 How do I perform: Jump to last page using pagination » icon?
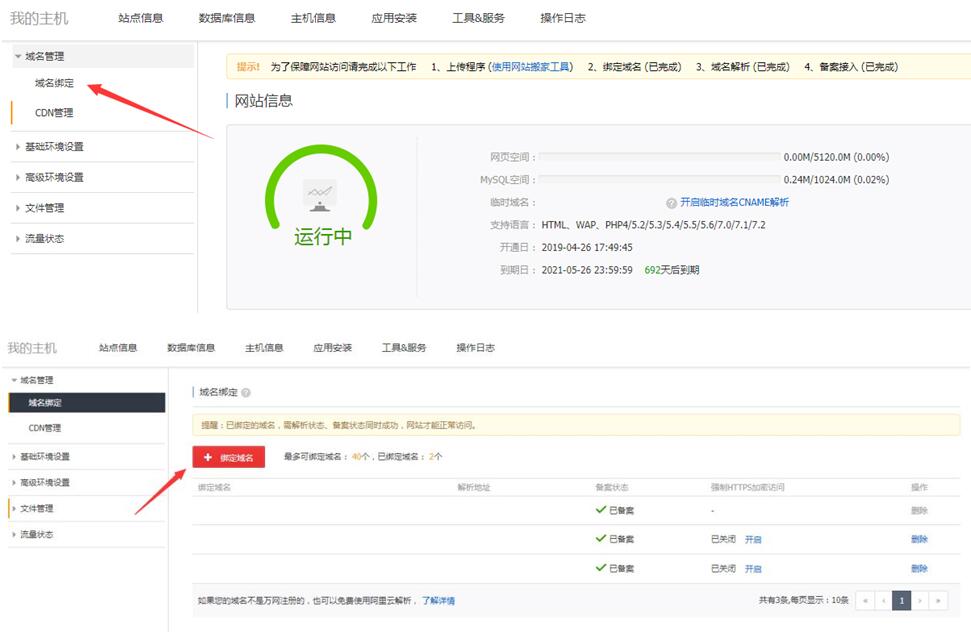(939, 601)
